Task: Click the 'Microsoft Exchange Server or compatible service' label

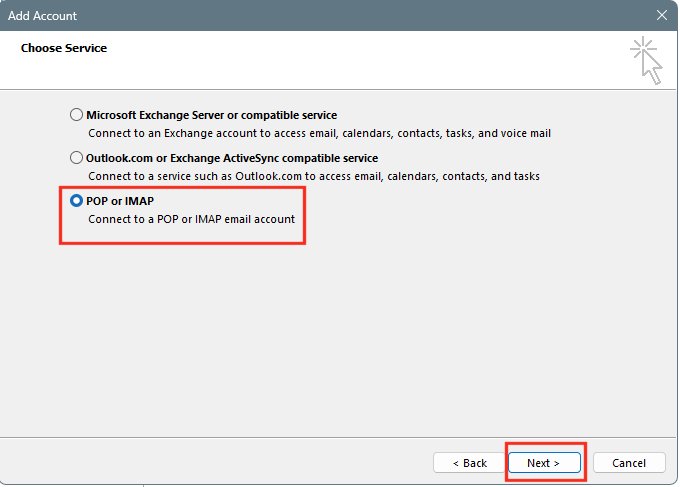Action: [211, 115]
